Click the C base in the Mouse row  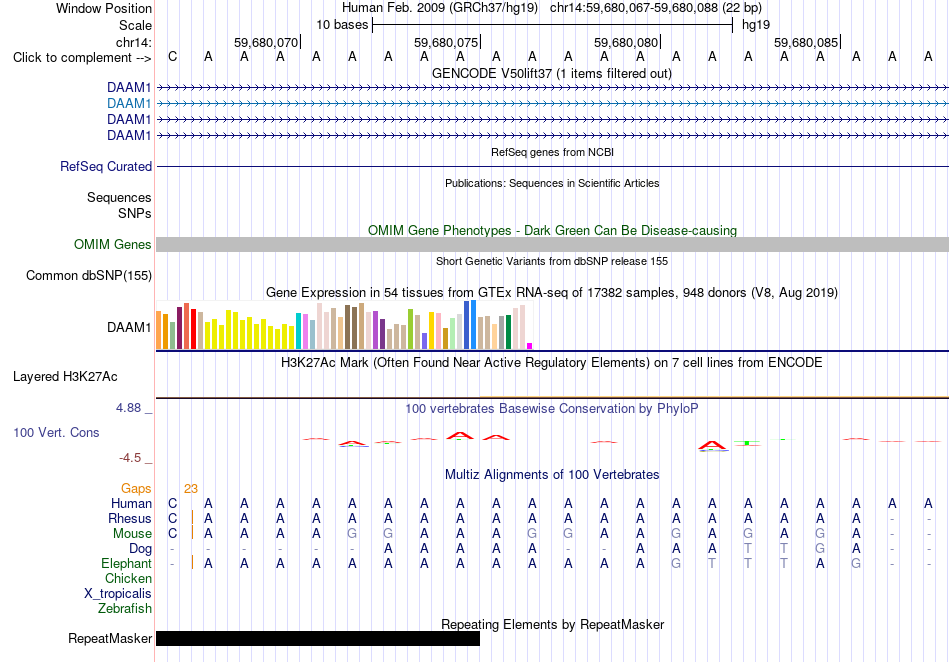pos(173,534)
